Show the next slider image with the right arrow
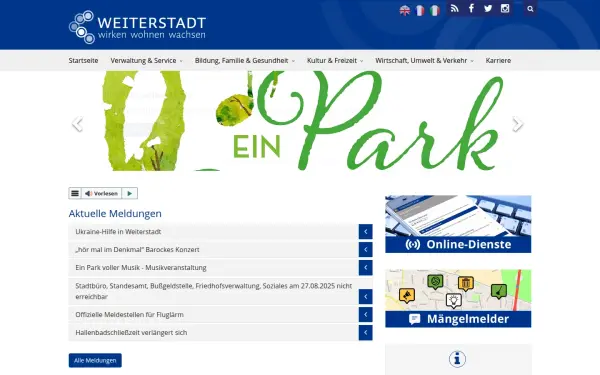Screen dimensions: 600x375 point(517,124)
